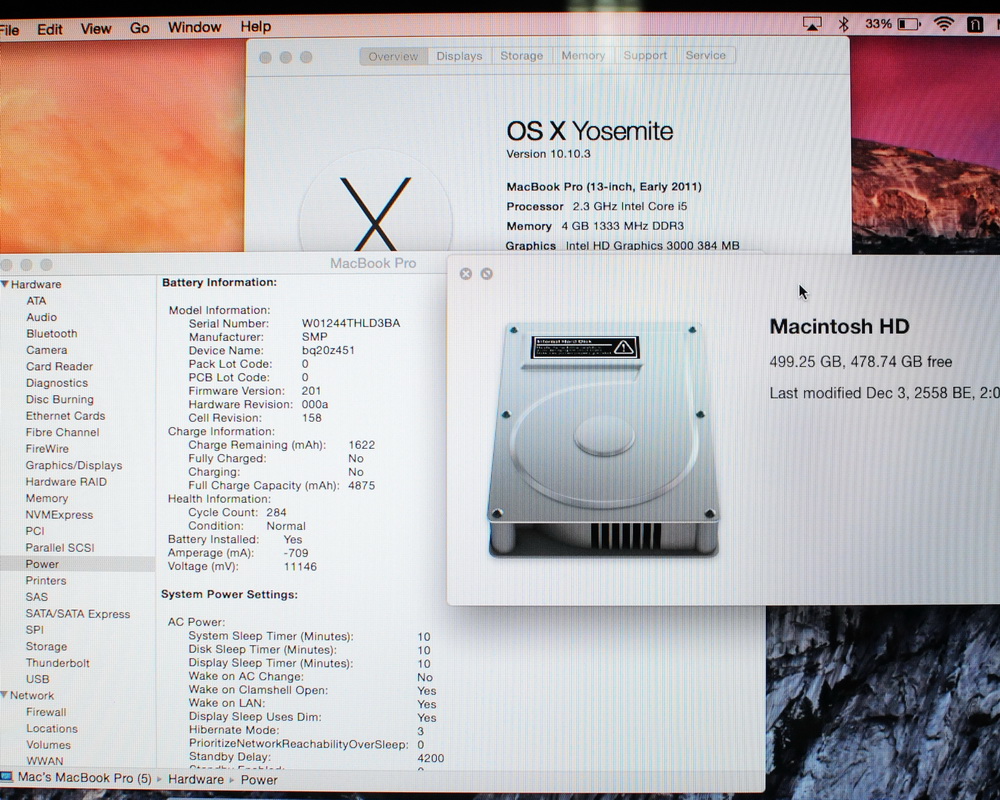This screenshot has width=1000, height=800.
Task: Select Diagnostics in the sidebar
Action: coord(57,383)
